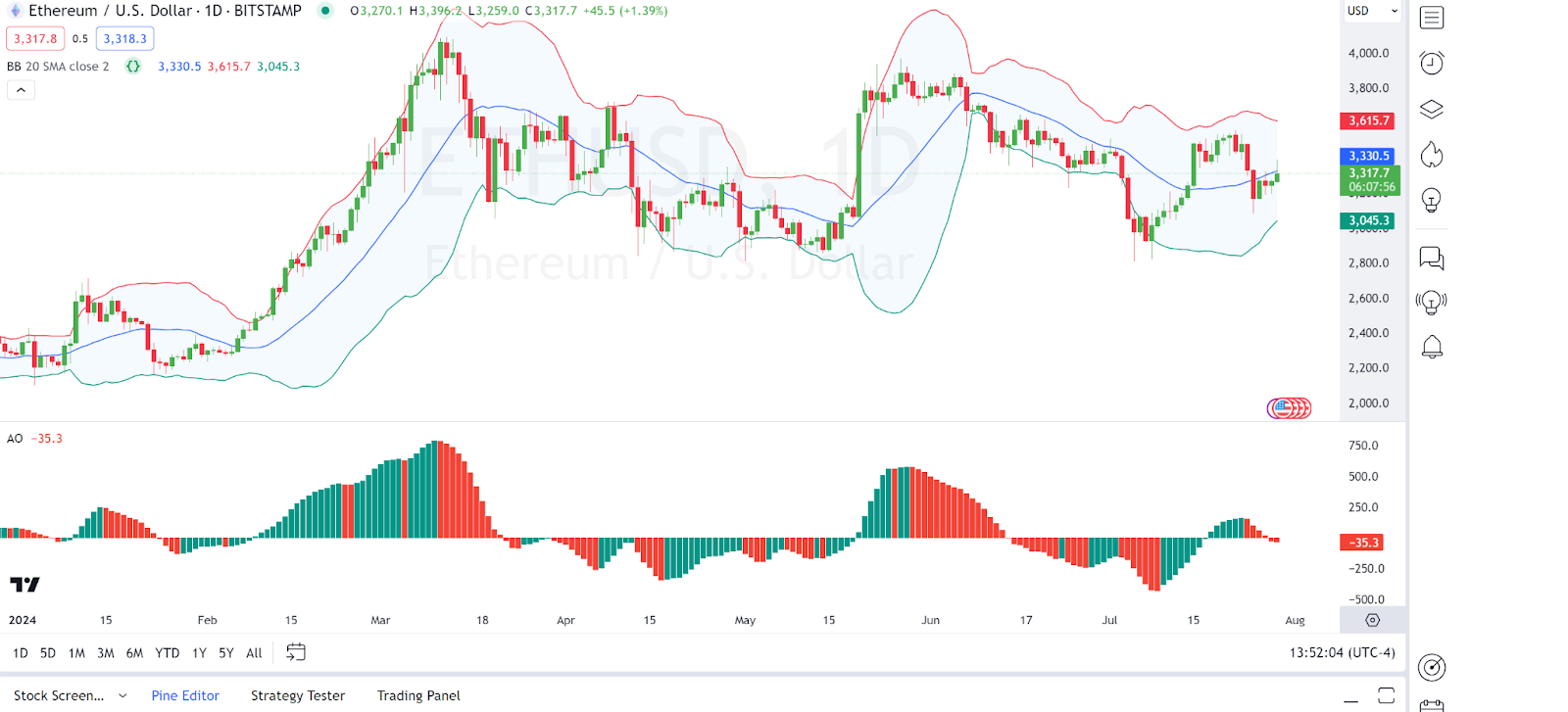Click the radar target icon in right sidebar

pyautogui.click(x=1432, y=668)
